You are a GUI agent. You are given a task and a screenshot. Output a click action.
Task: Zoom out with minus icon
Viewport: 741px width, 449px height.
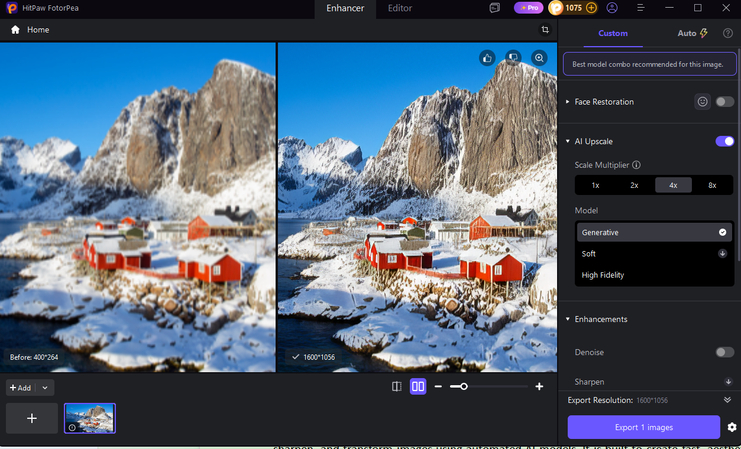[438, 387]
